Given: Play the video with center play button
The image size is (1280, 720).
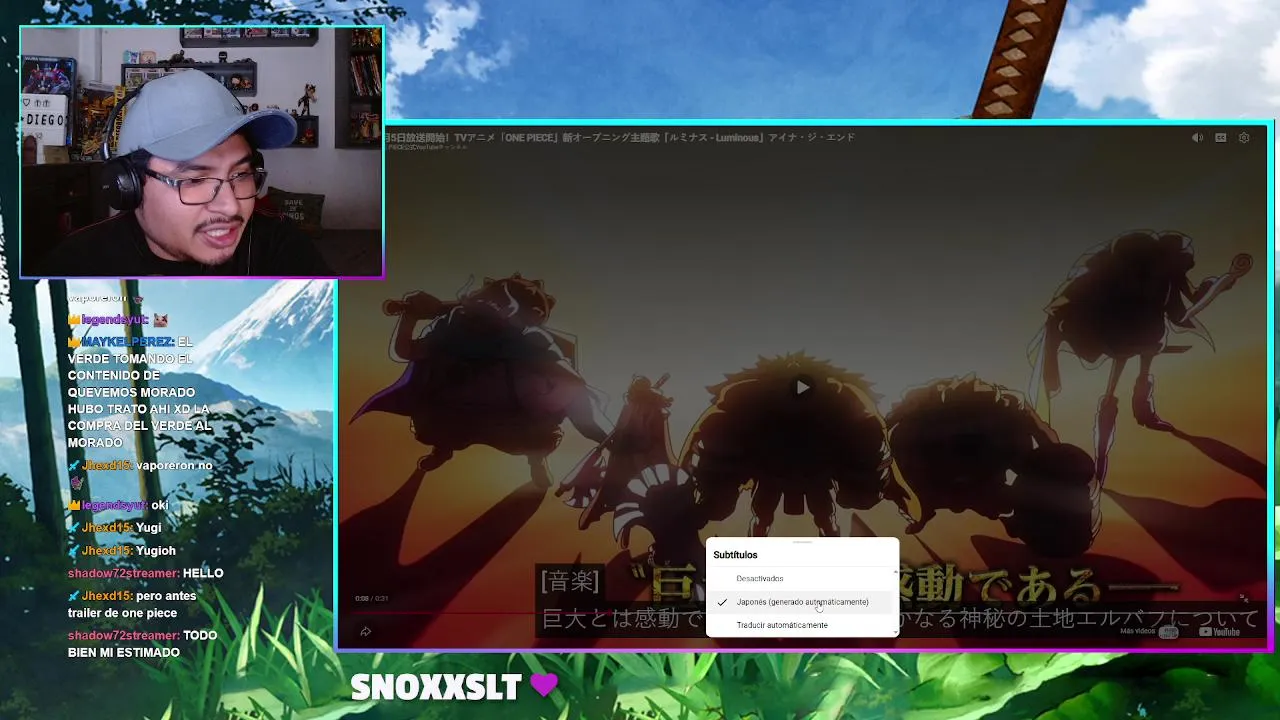Looking at the screenshot, I should tap(802, 387).
